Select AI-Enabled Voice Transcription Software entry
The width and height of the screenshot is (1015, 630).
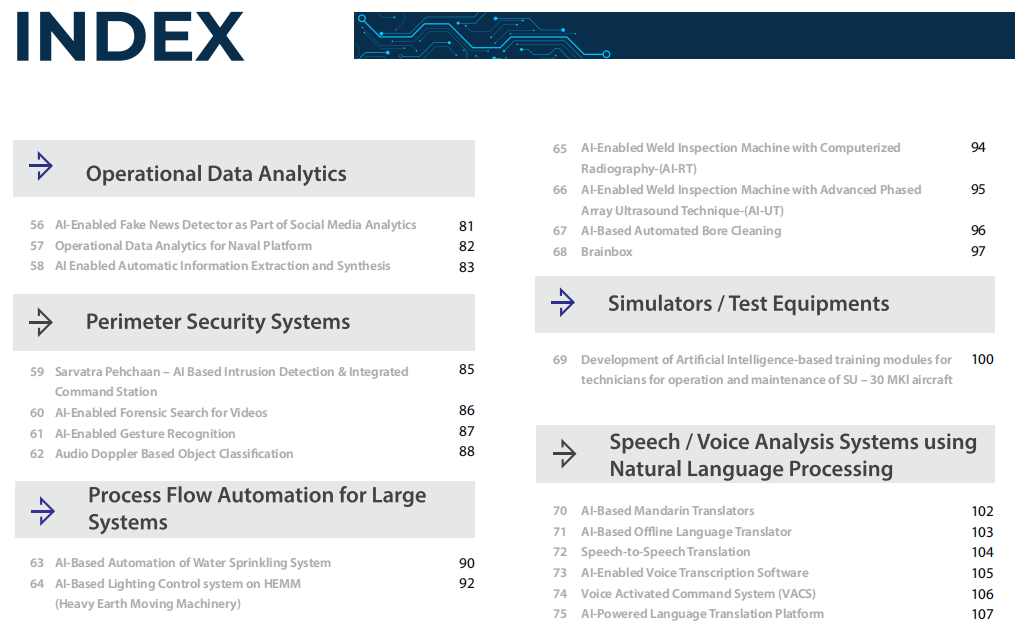coord(695,572)
